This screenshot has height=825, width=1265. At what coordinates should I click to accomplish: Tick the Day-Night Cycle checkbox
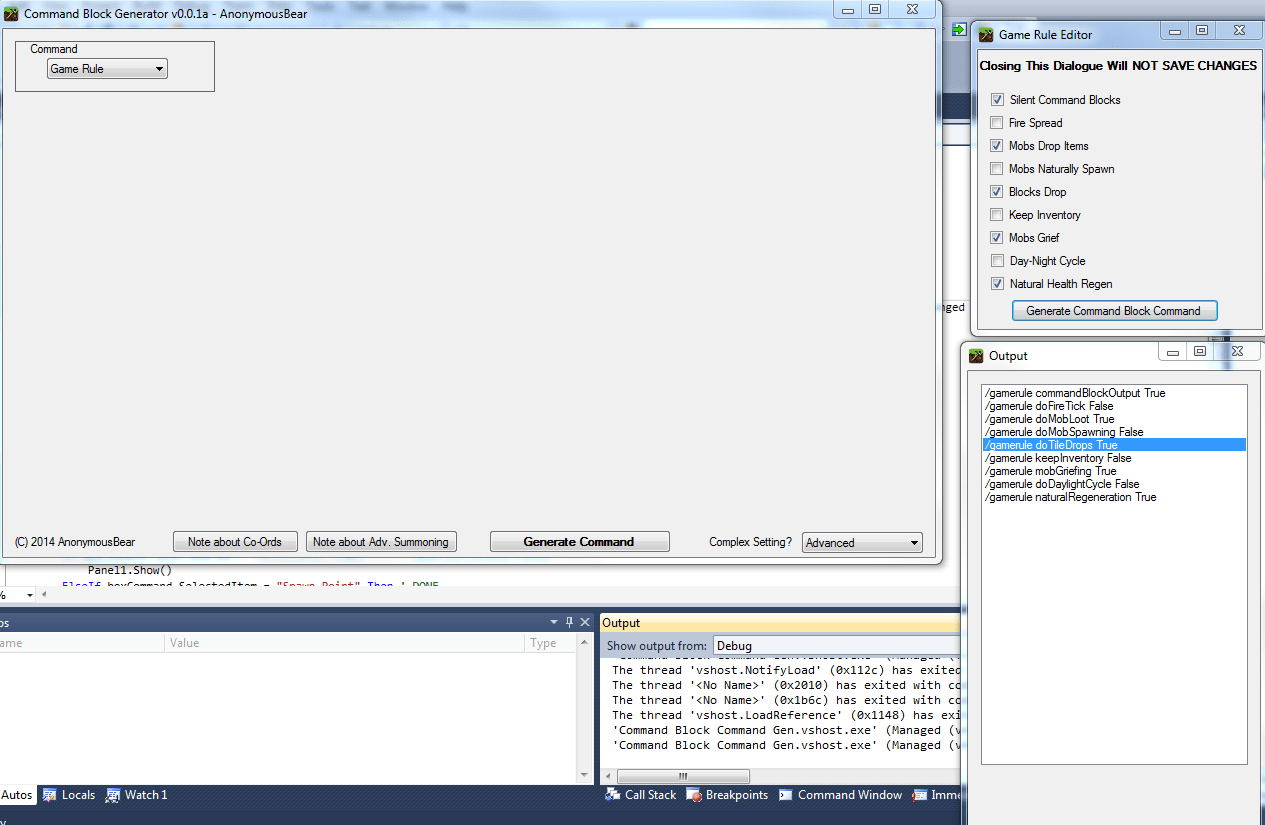click(x=997, y=261)
